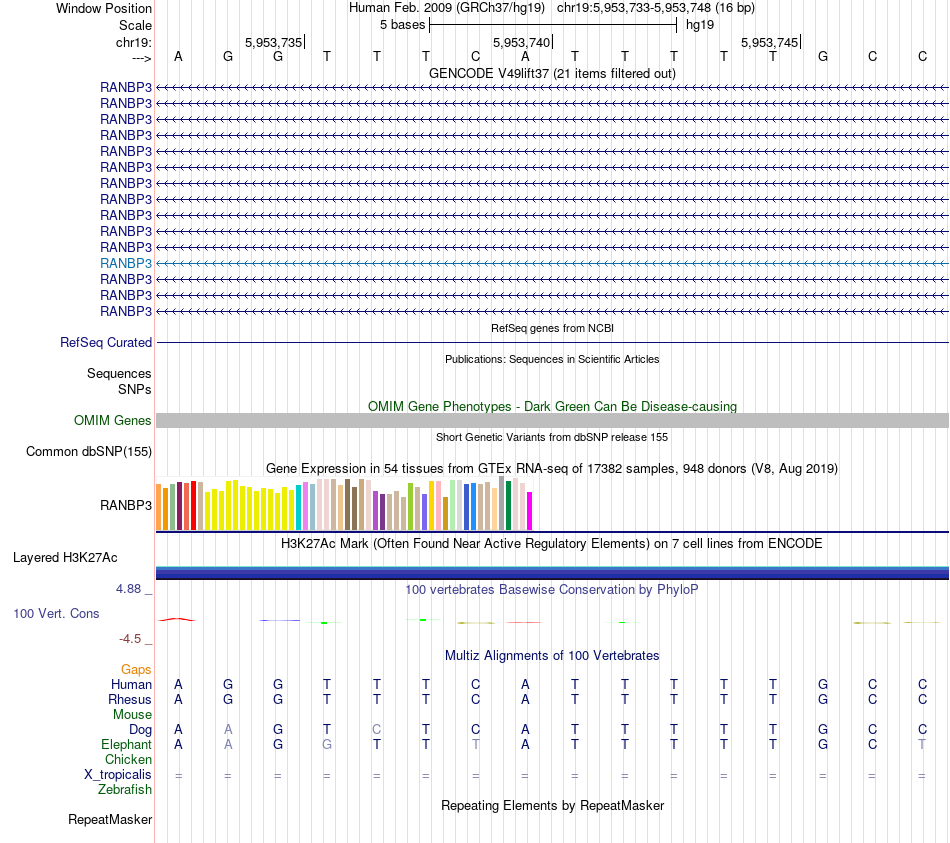
Task: Click the faded C in Dog alignment row
Action: point(376,730)
